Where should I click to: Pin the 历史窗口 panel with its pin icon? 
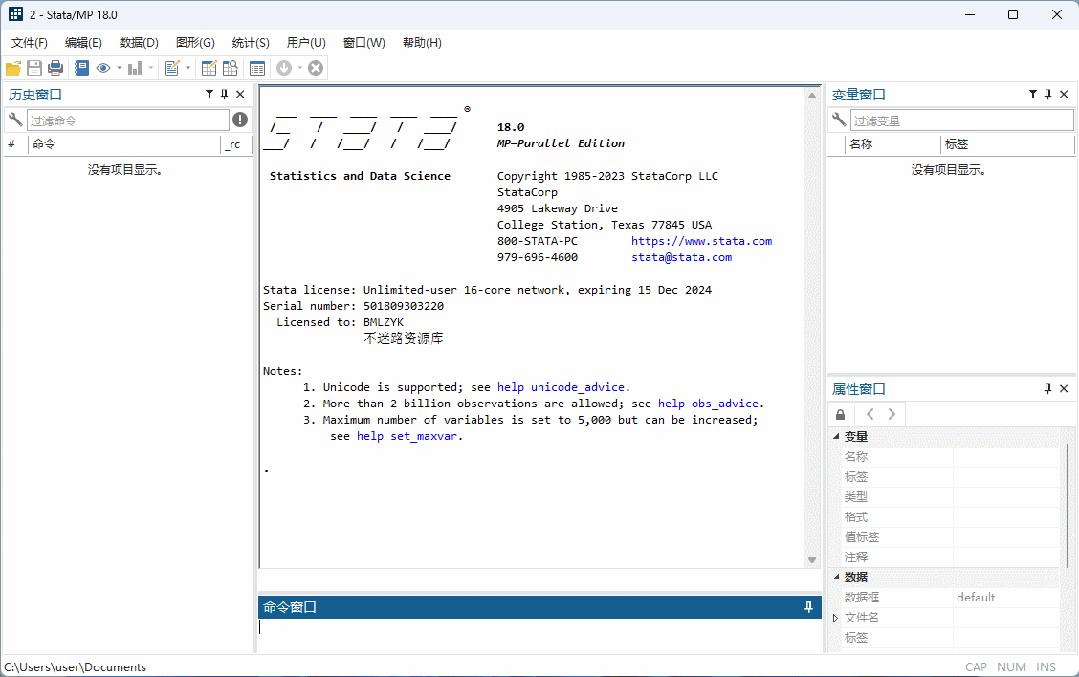224,93
